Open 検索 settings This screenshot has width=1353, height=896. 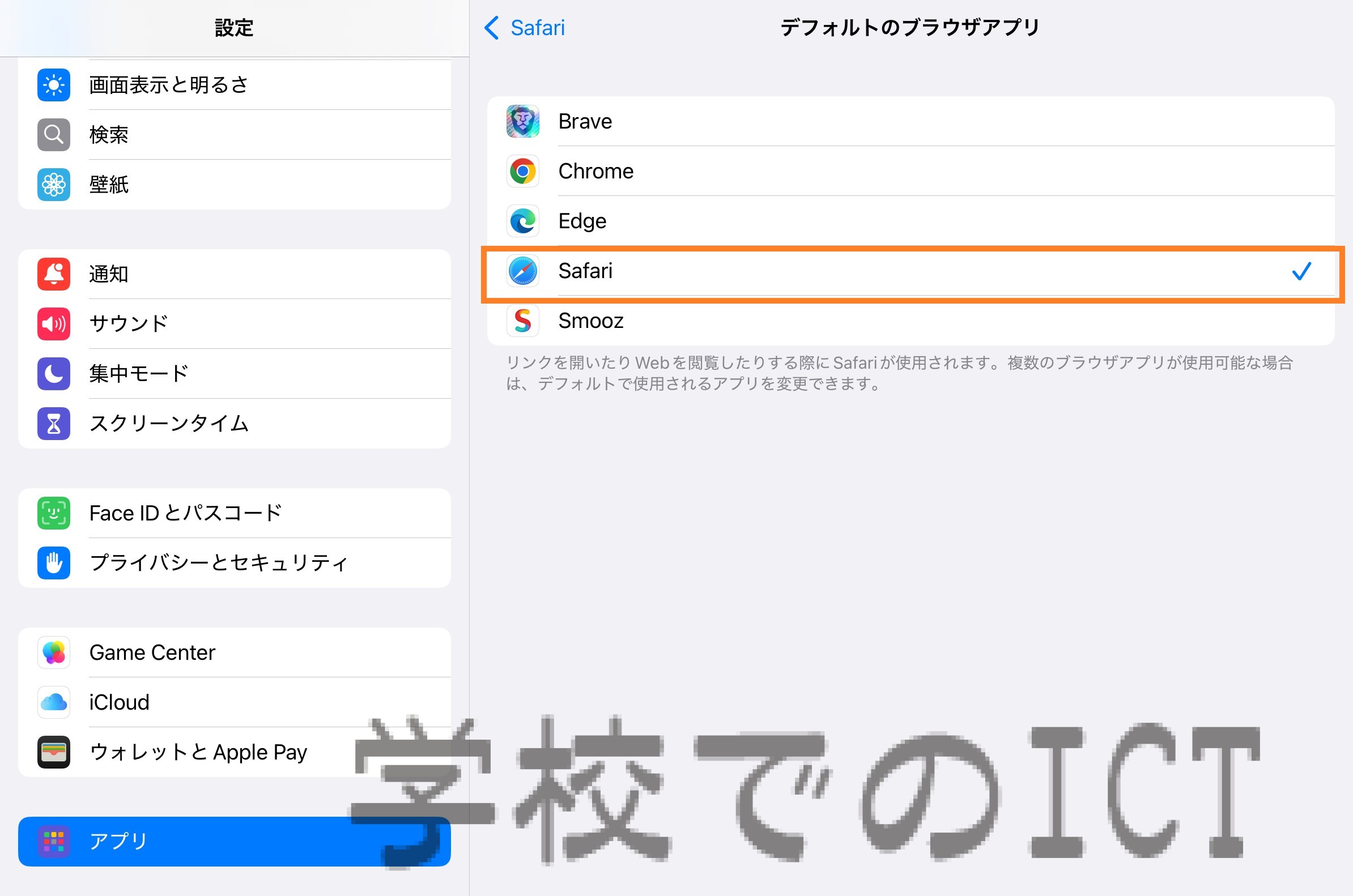(x=235, y=135)
